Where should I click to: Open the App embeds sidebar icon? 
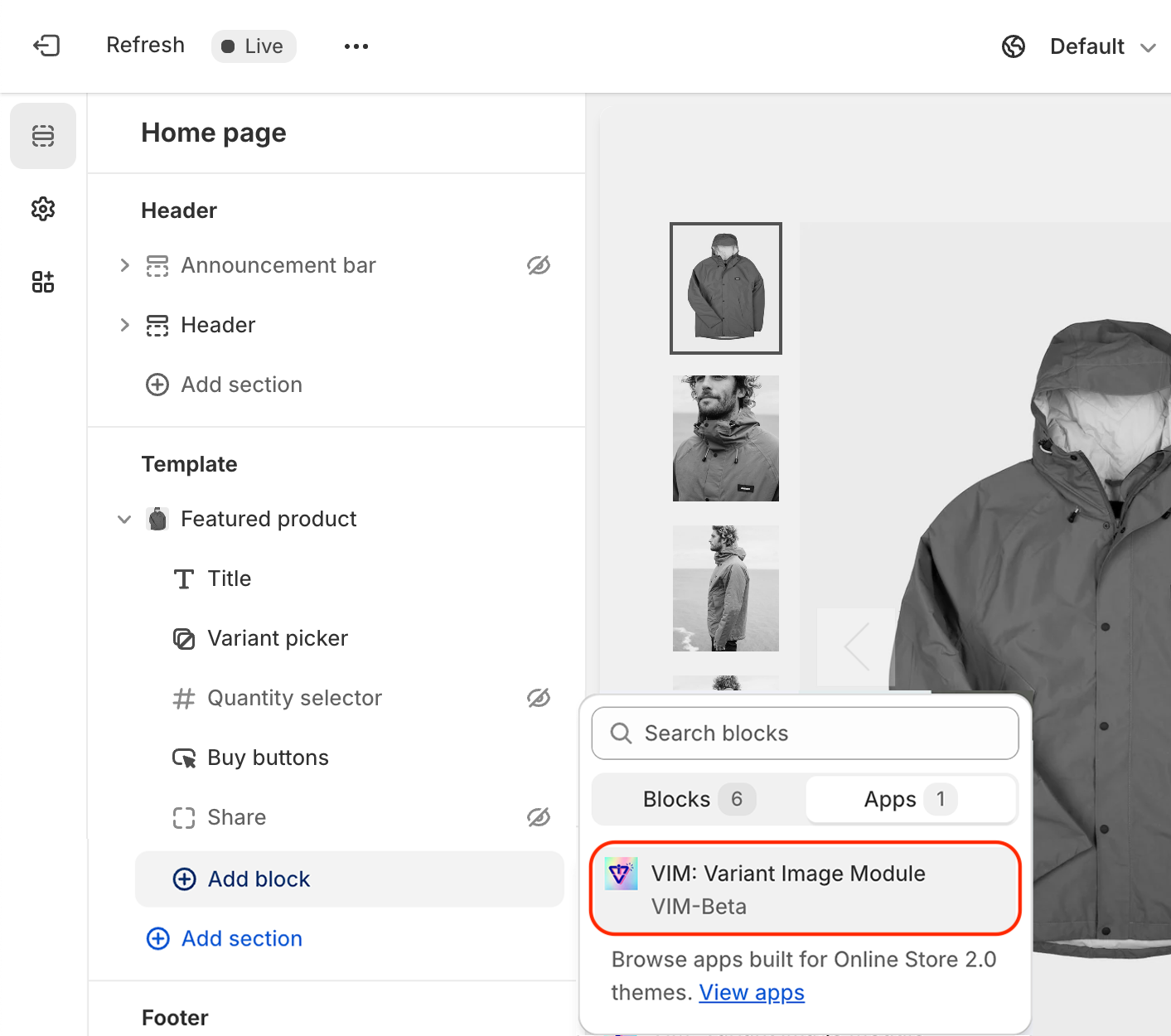point(43,282)
